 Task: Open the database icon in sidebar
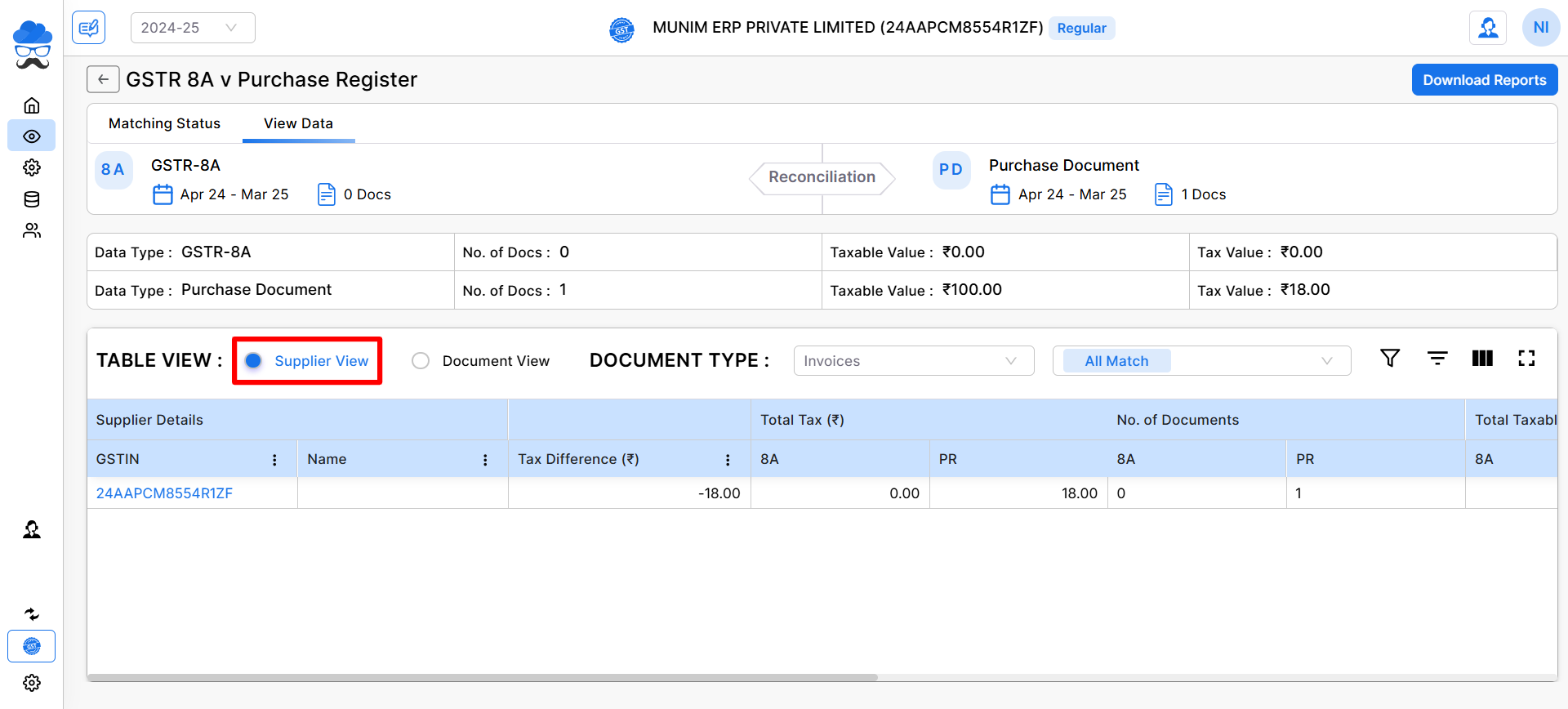coord(32,199)
